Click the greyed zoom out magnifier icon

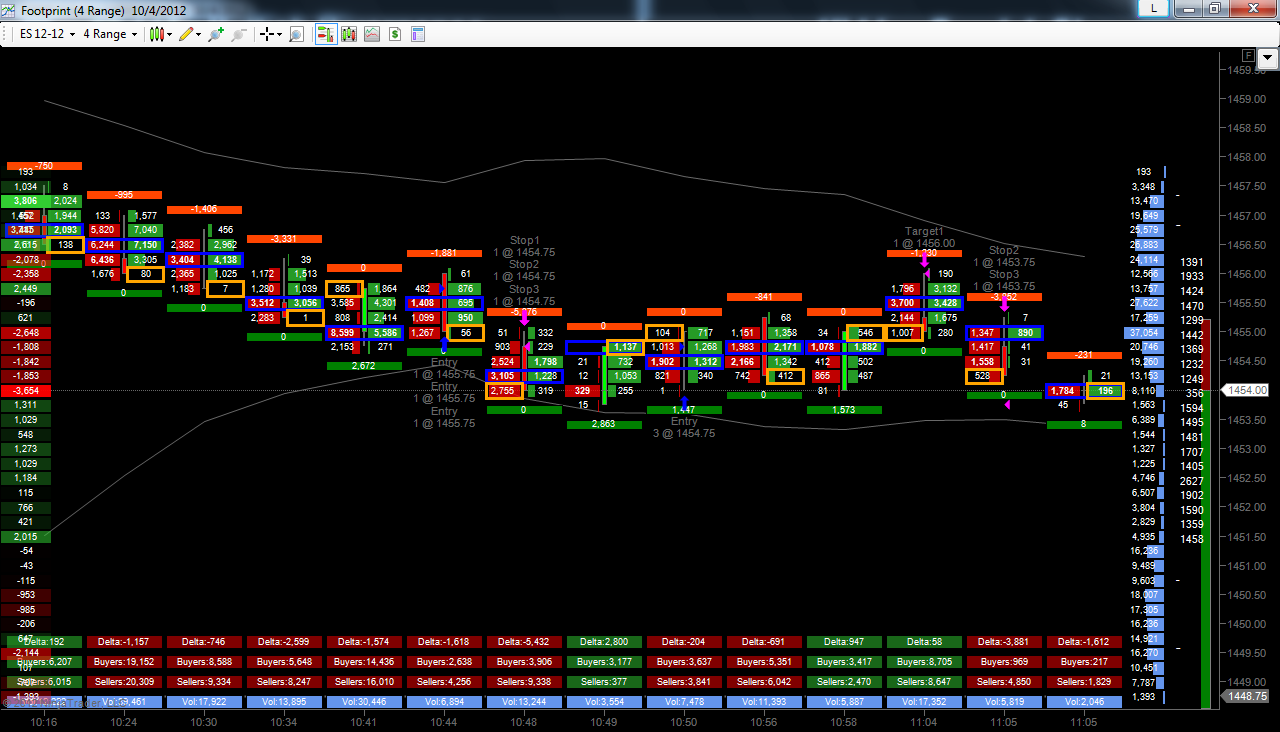[x=238, y=34]
